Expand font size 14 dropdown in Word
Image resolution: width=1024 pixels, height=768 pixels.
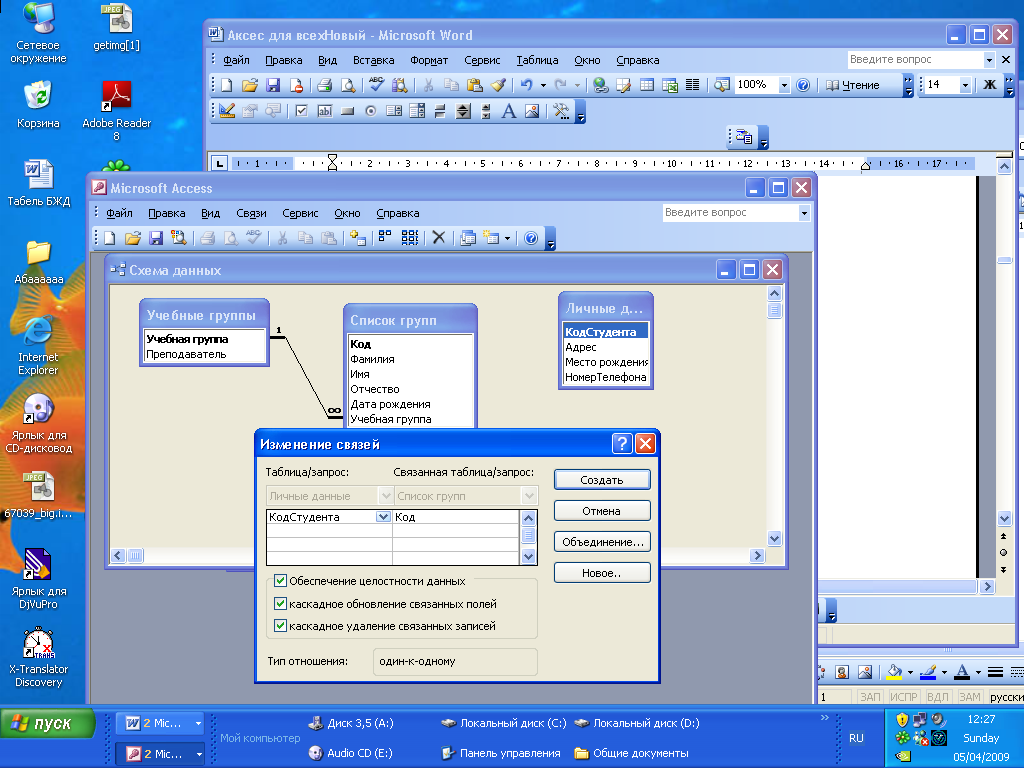coord(965,85)
